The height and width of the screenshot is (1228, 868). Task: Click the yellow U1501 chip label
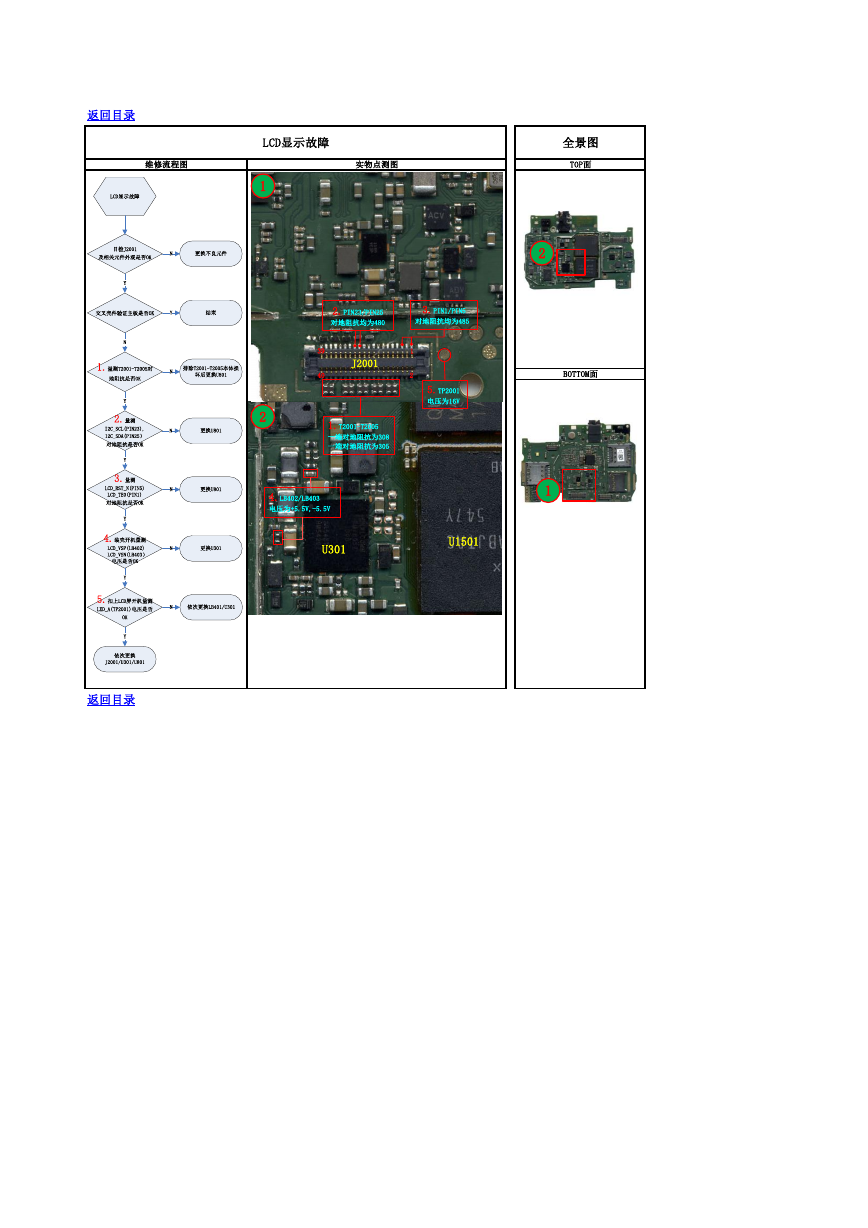coord(463,541)
